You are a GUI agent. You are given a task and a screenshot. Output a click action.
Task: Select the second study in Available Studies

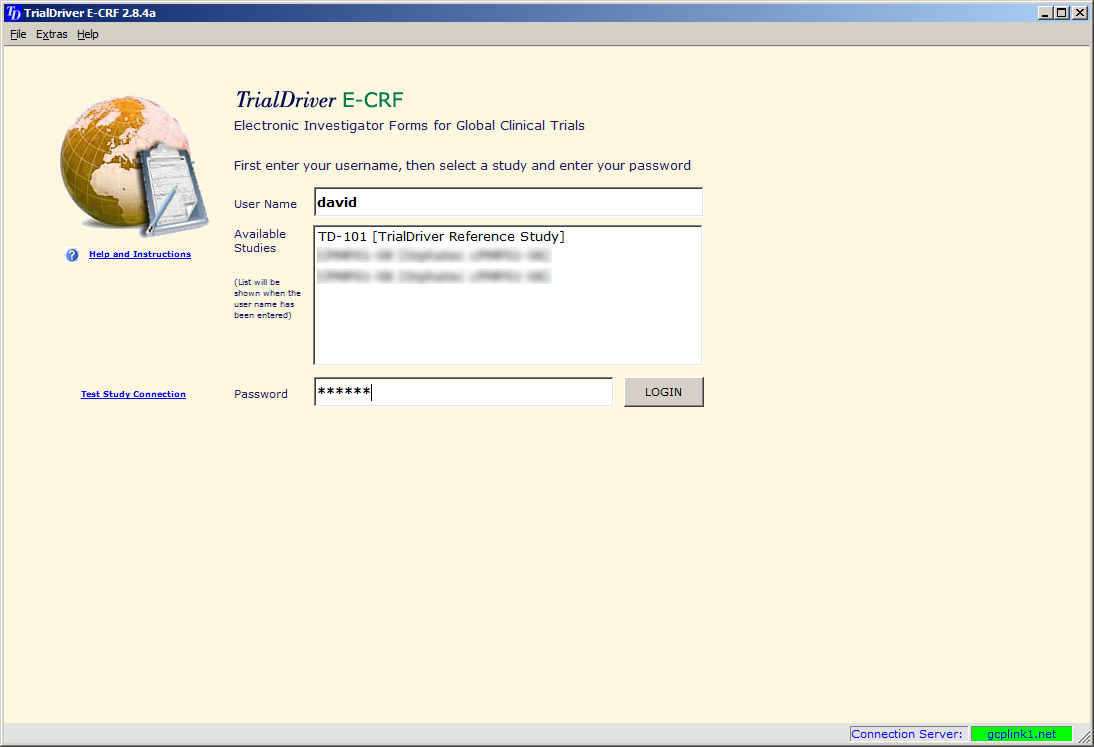(433, 256)
